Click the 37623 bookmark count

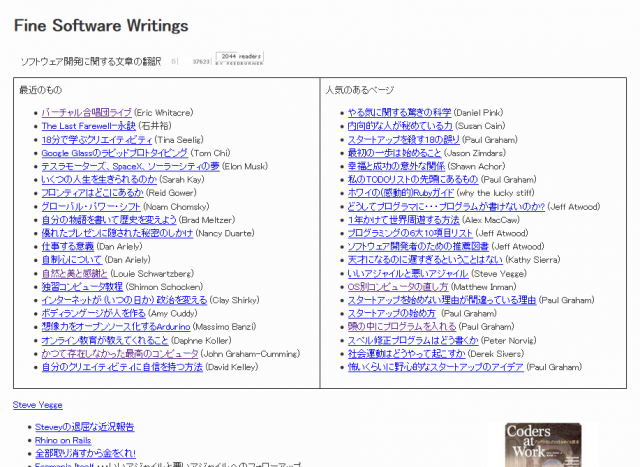pos(200,62)
